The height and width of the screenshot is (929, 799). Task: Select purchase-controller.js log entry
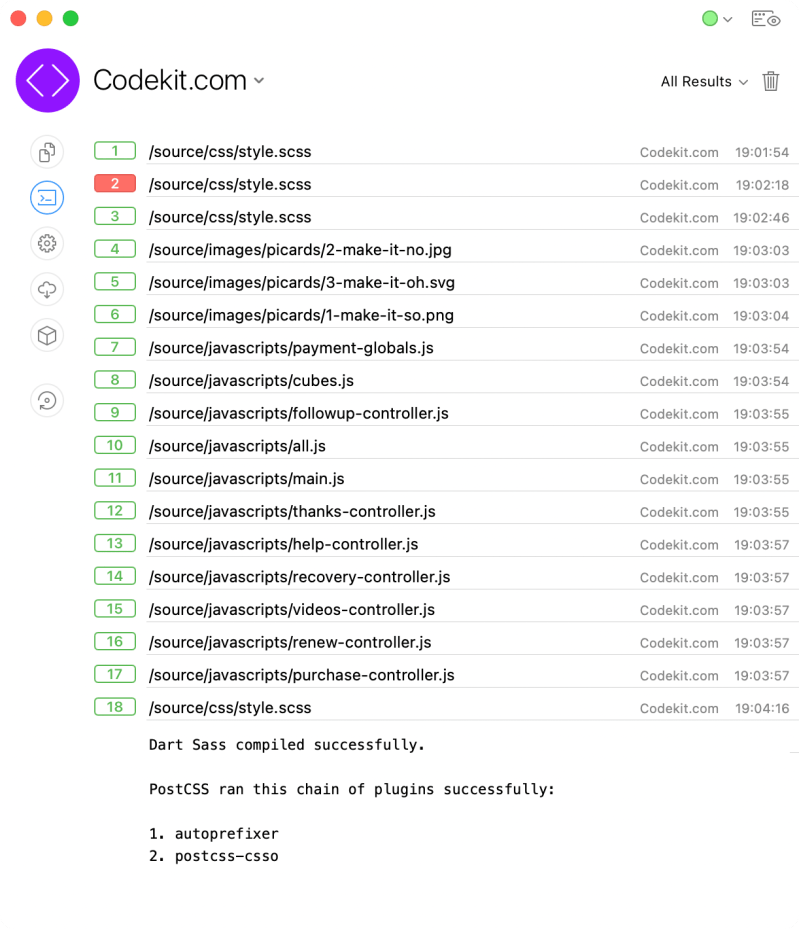[473, 675]
